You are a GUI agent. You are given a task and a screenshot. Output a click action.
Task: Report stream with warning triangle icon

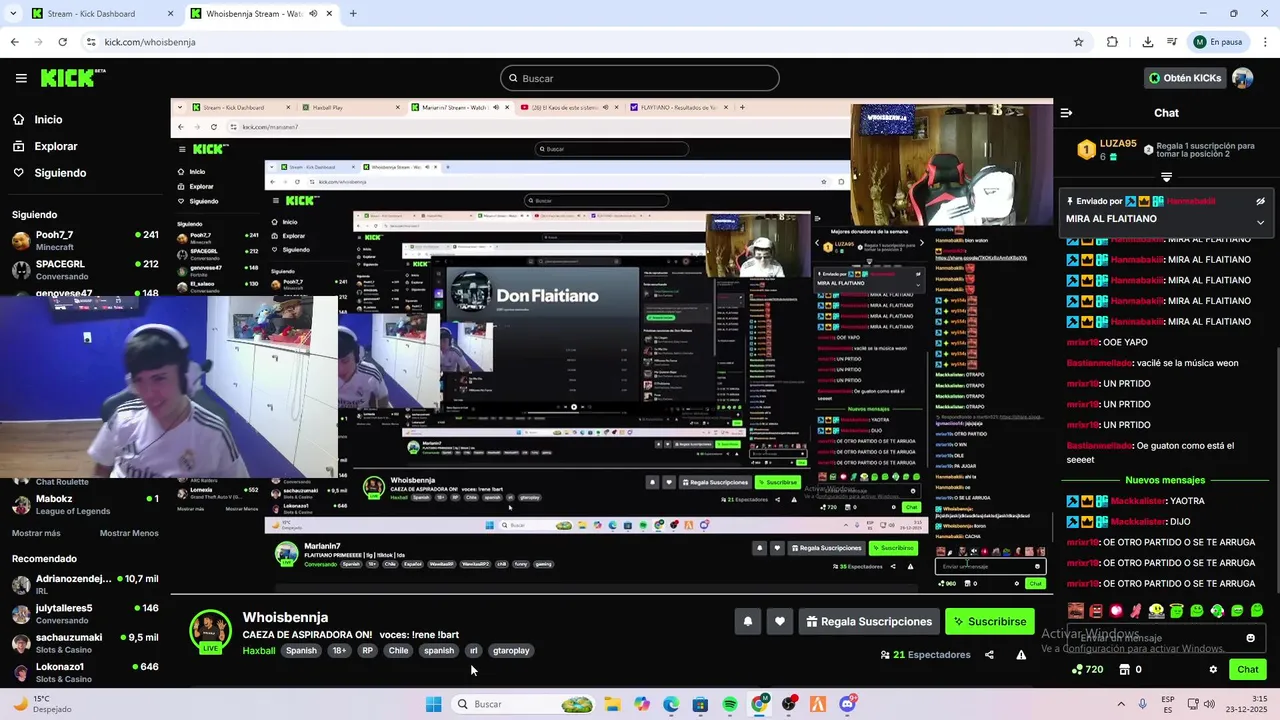[1021, 655]
